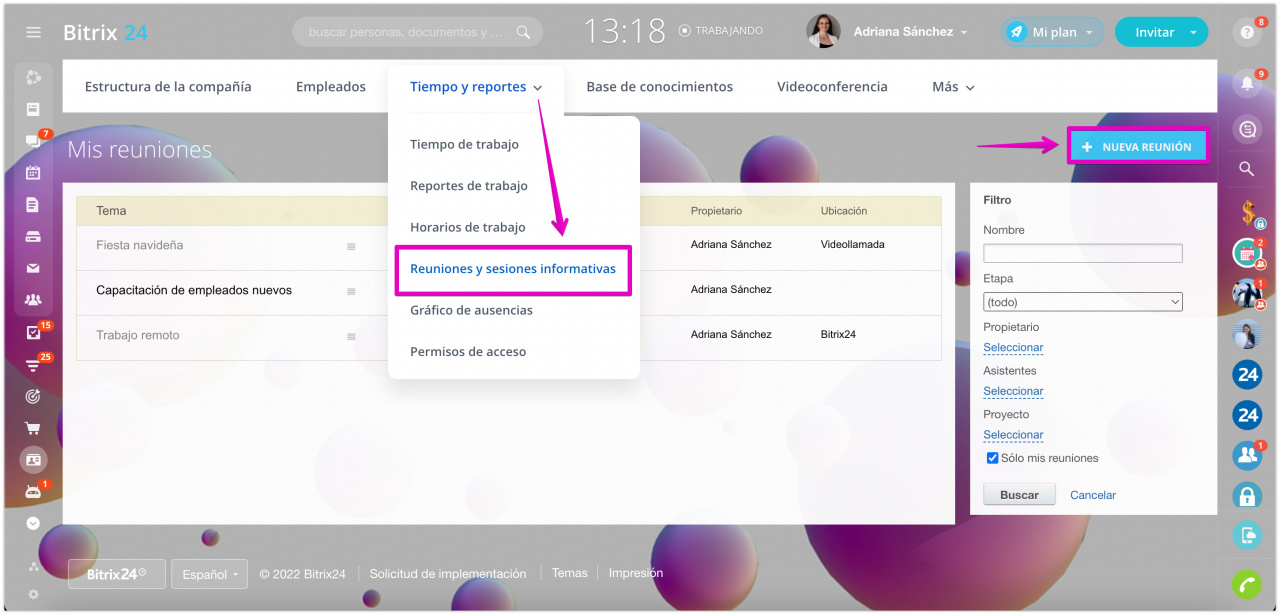Image resolution: width=1280 pixels, height=615 pixels.
Task: Open the group chat icon with 1 badge
Action: [1247, 455]
